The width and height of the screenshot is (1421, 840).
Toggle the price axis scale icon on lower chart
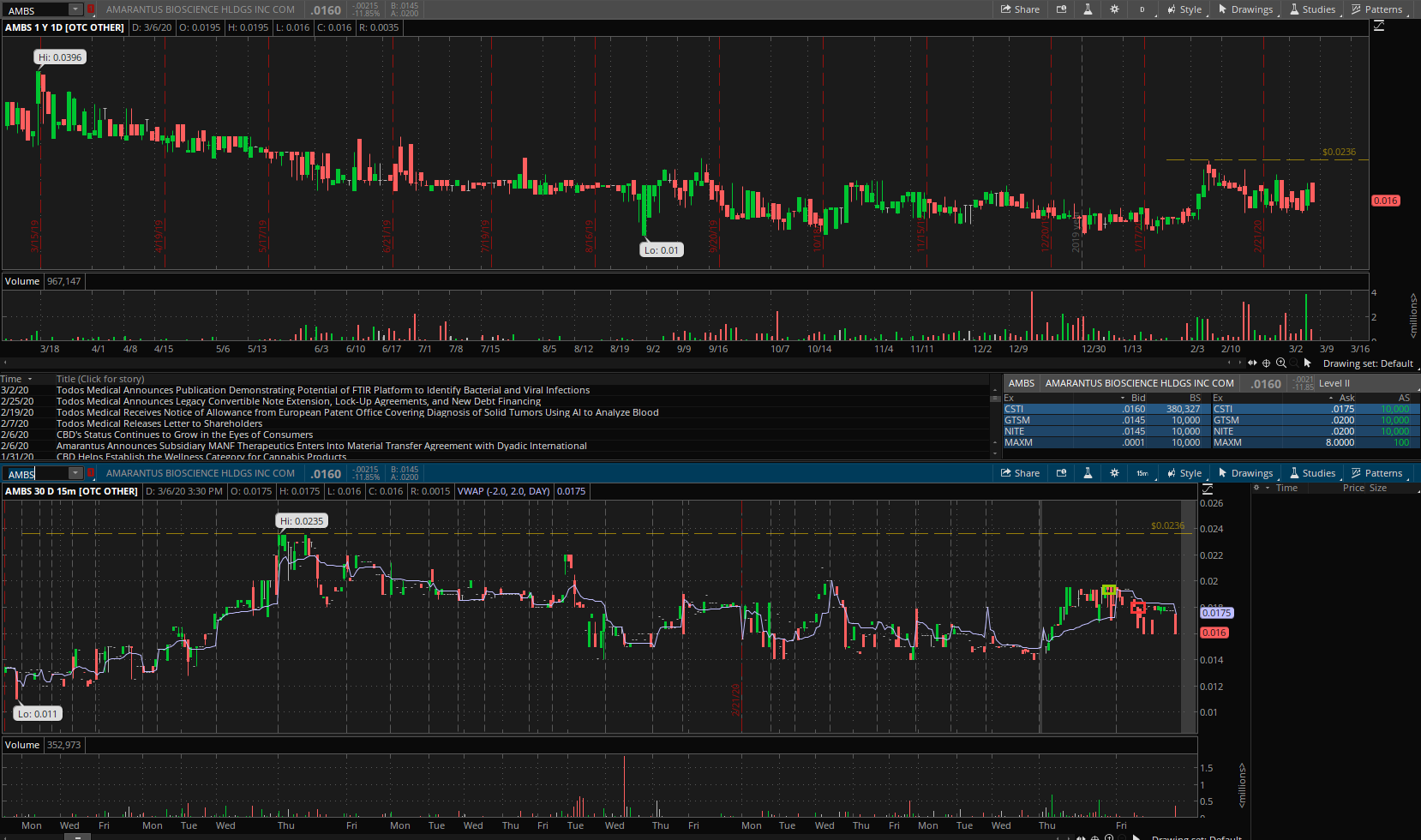tap(1208, 489)
